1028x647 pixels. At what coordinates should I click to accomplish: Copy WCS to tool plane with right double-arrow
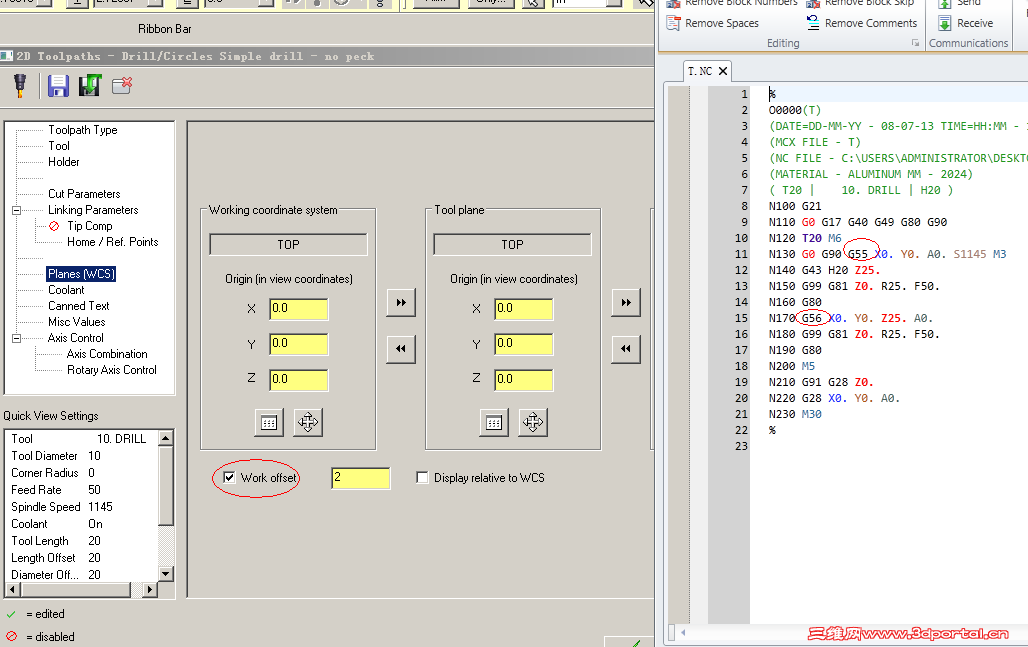click(x=401, y=303)
